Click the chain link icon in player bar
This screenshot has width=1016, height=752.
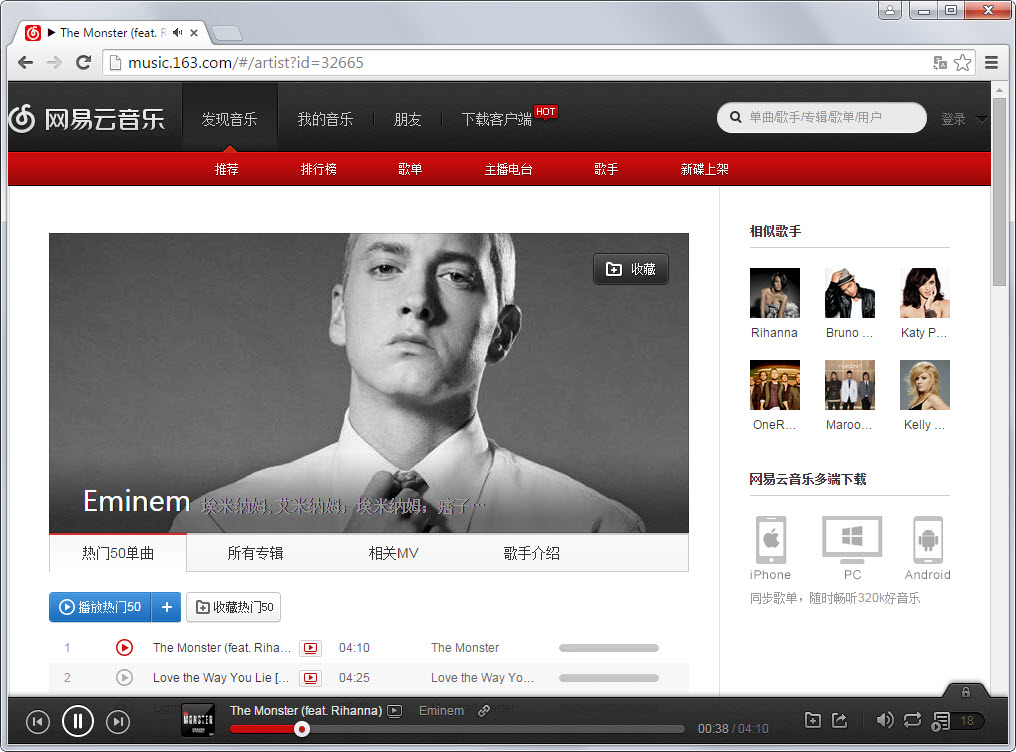484,711
